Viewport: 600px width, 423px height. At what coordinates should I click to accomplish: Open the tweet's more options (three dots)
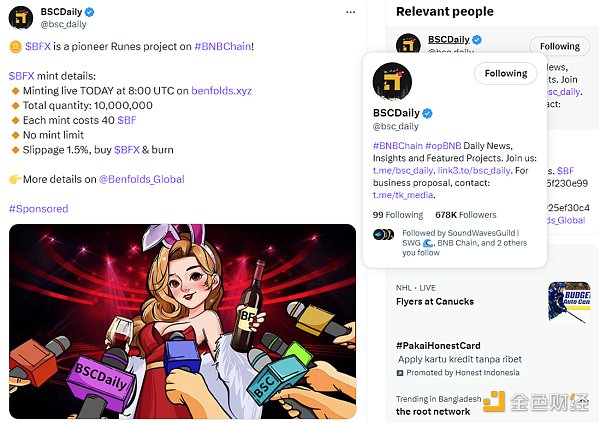(350, 12)
